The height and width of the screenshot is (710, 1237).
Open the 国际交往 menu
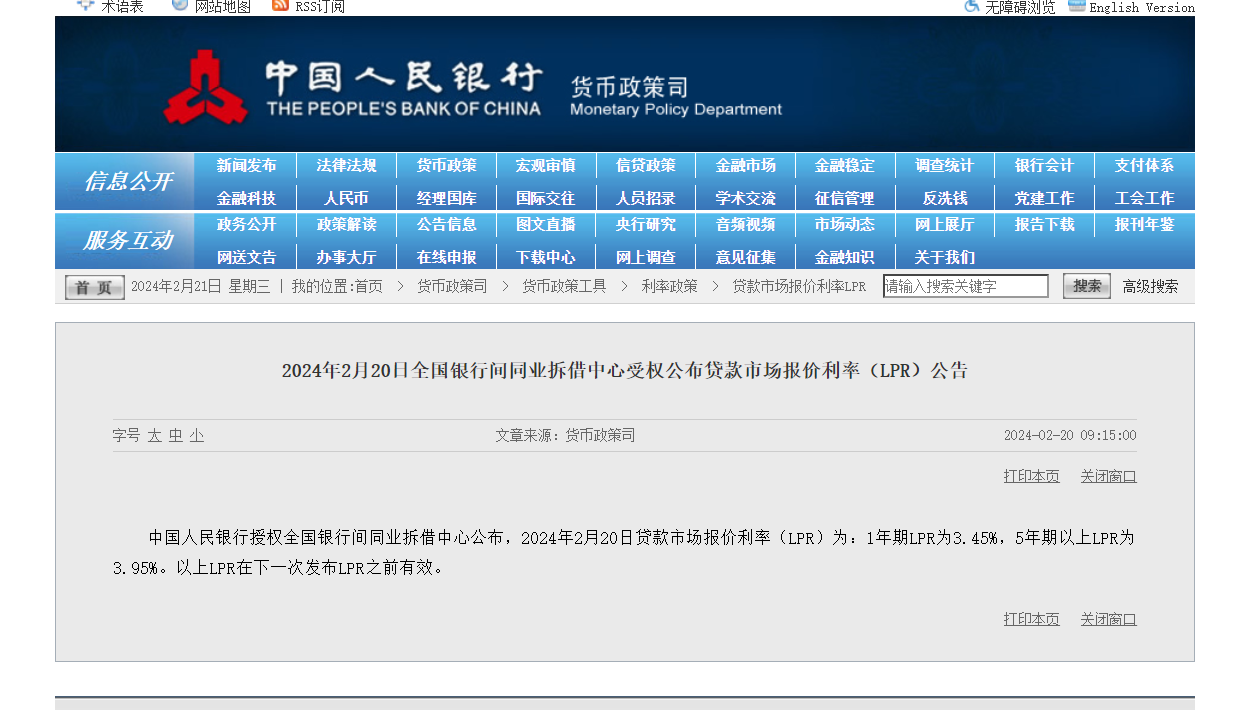click(x=546, y=198)
